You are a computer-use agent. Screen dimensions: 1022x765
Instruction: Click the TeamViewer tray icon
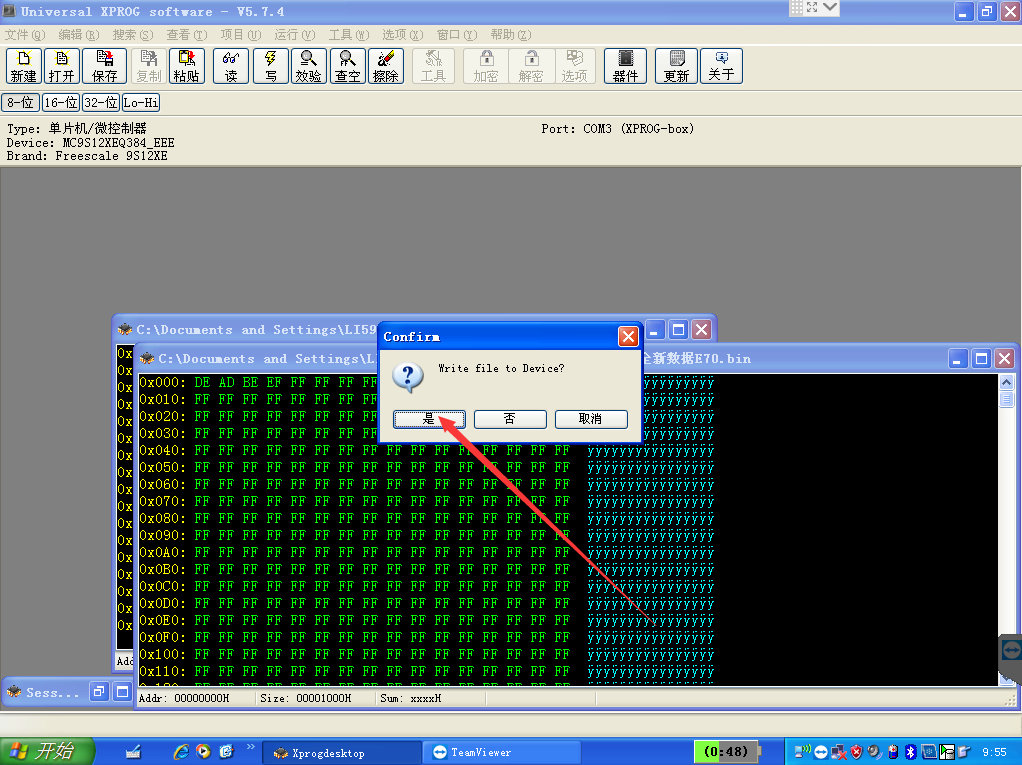point(821,753)
